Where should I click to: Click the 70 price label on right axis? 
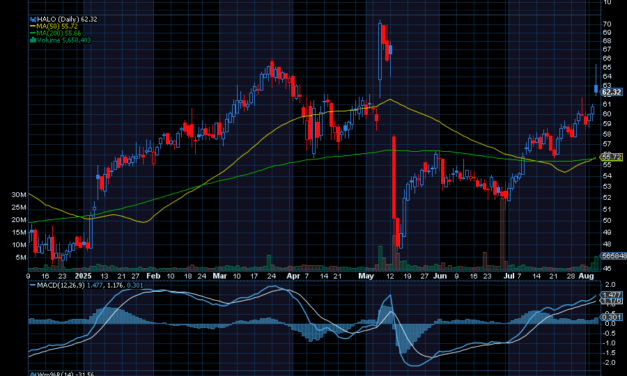pyautogui.click(x=607, y=24)
